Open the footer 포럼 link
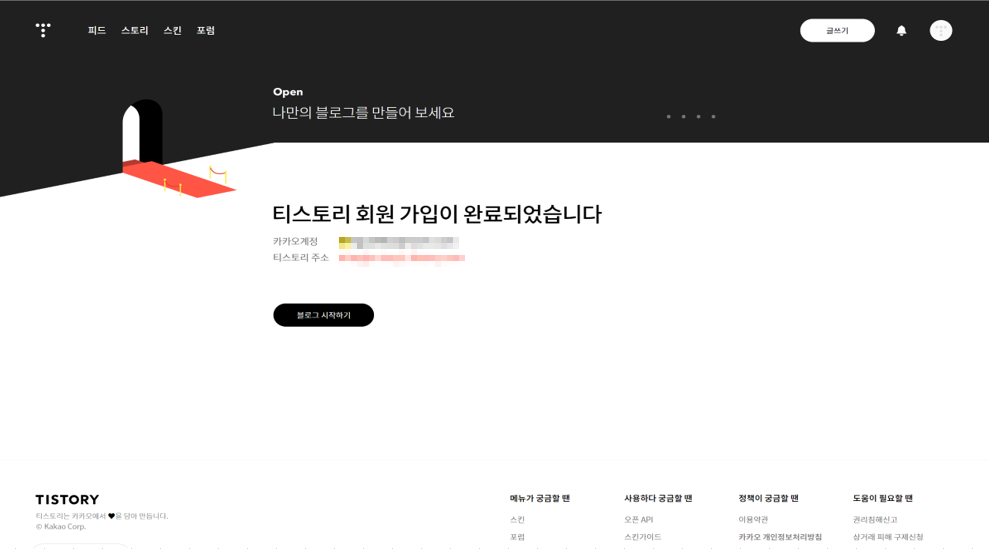This screenshot has height=549, width=989. [x=517, y=537]
